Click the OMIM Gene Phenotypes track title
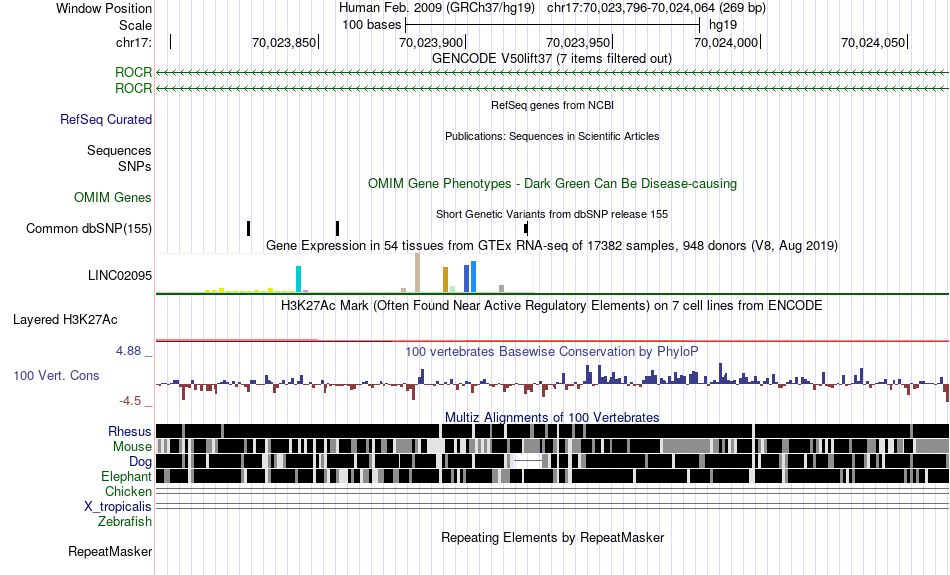Screen dimensions: 950x575 (553, 184)
